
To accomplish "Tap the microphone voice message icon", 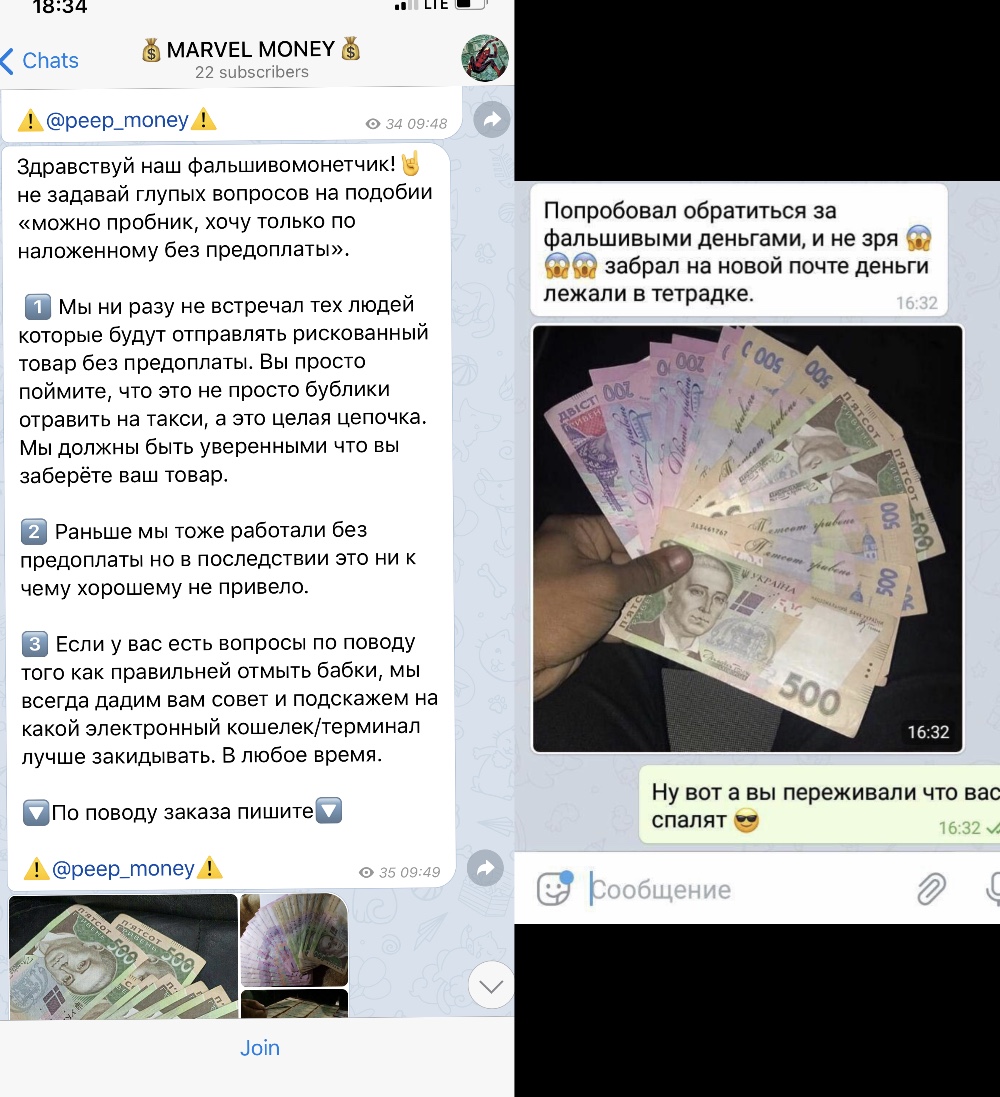I will (993, 889).
